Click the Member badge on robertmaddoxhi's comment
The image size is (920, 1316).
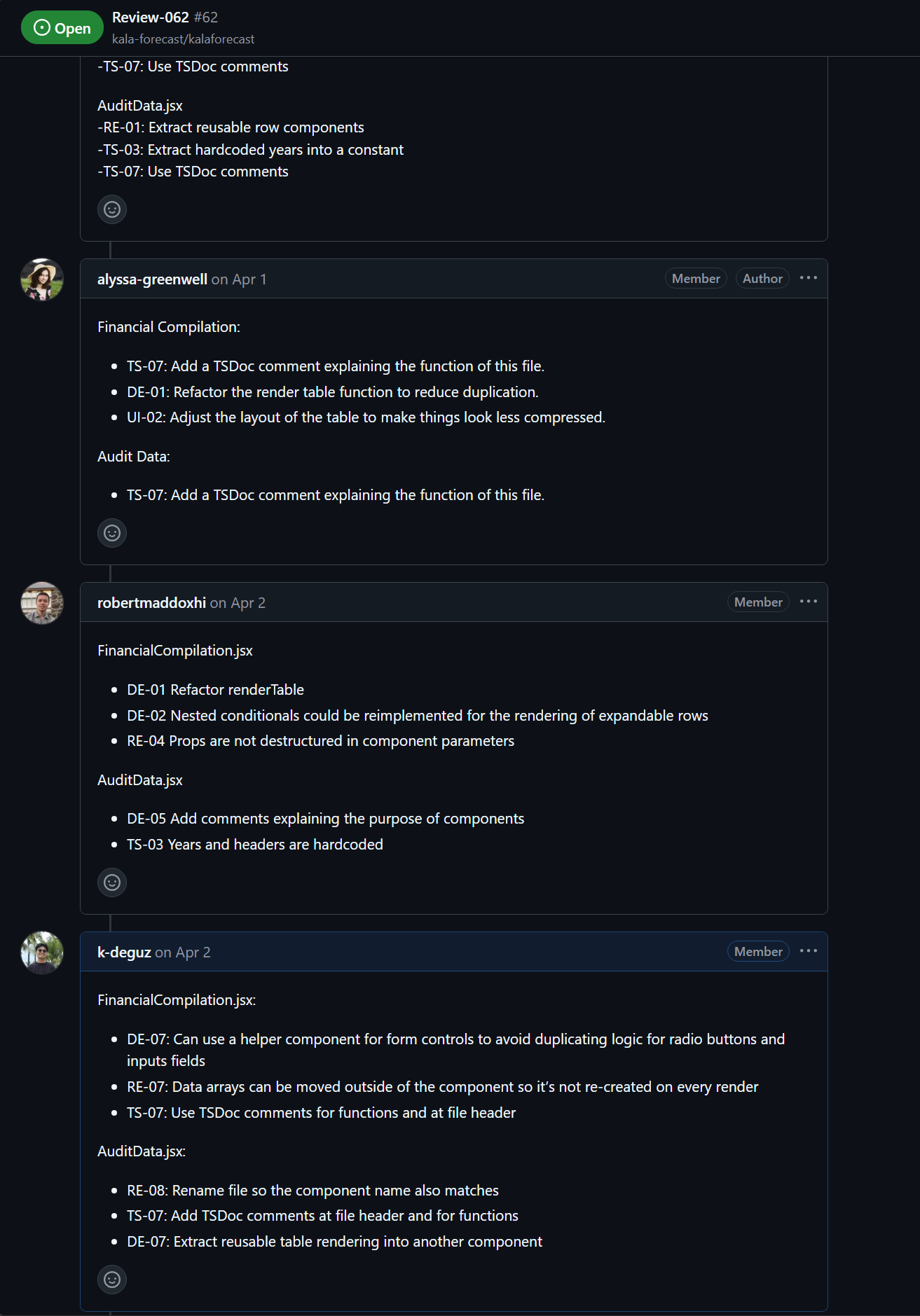point(758,602)
